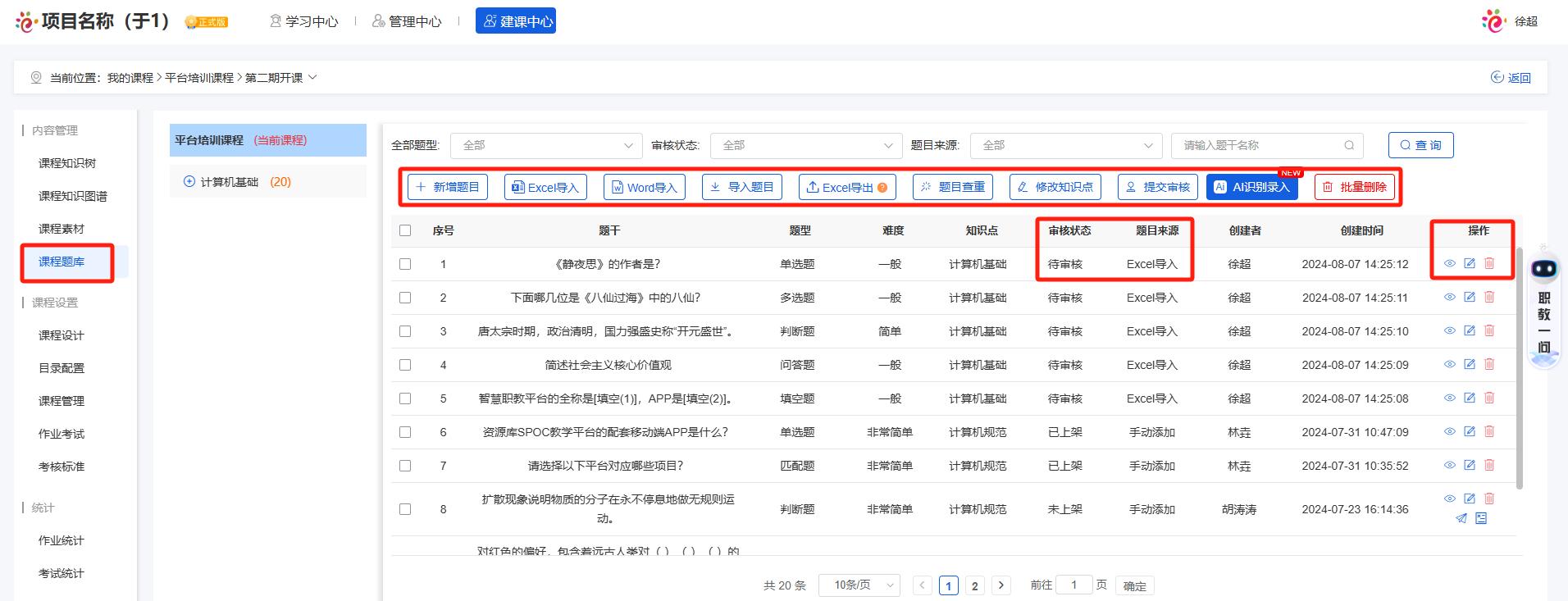Check the box for row 6 SPOC question
The width and height of the screenshot is (1568, 601).
(405, 432)
